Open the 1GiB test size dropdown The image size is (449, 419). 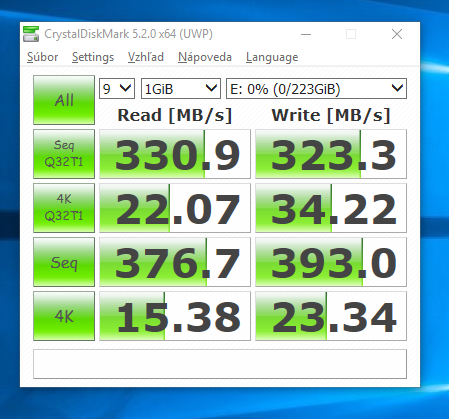pyautogui.click(x=181, y=89)
